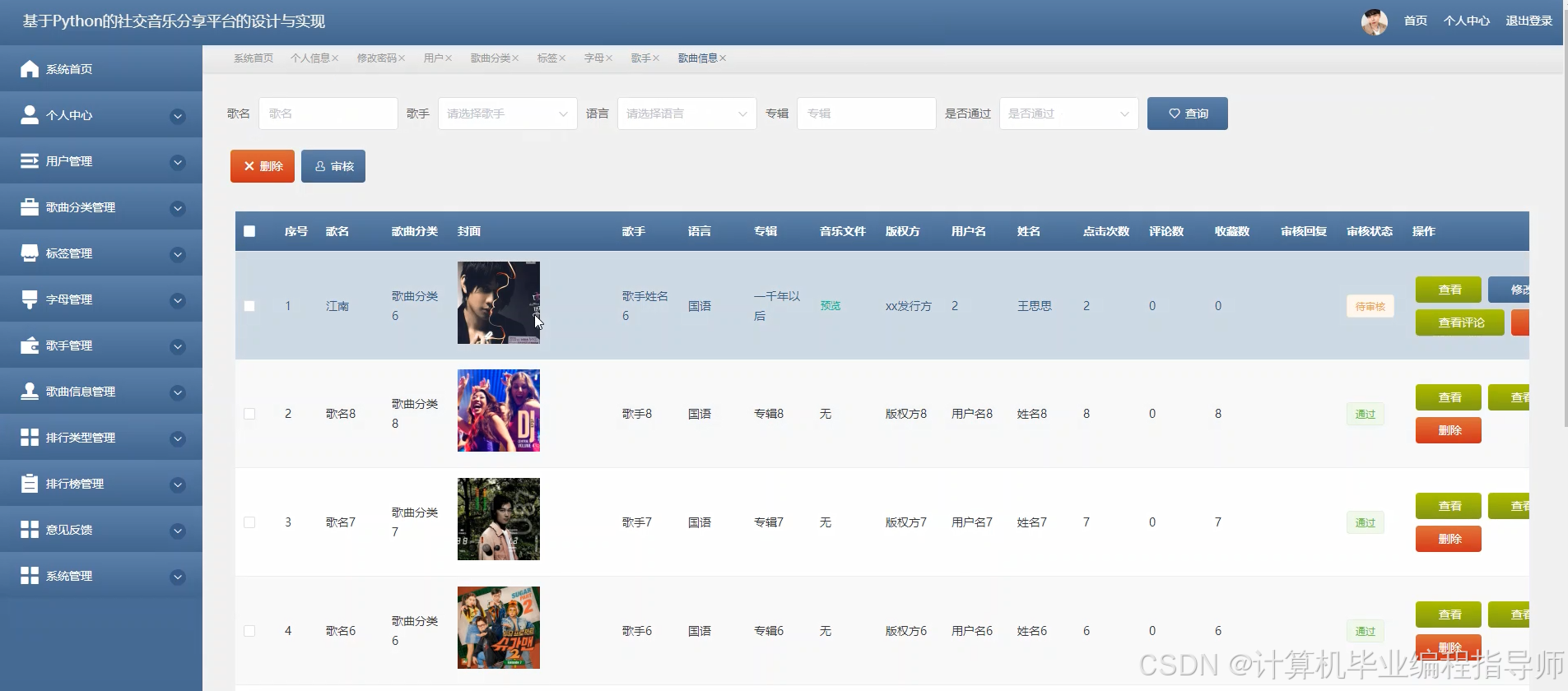The width and height of the screenshot is (1568, 691).
Task: Switch to the 系统首页 tab
Action: [x=254, y=58]
